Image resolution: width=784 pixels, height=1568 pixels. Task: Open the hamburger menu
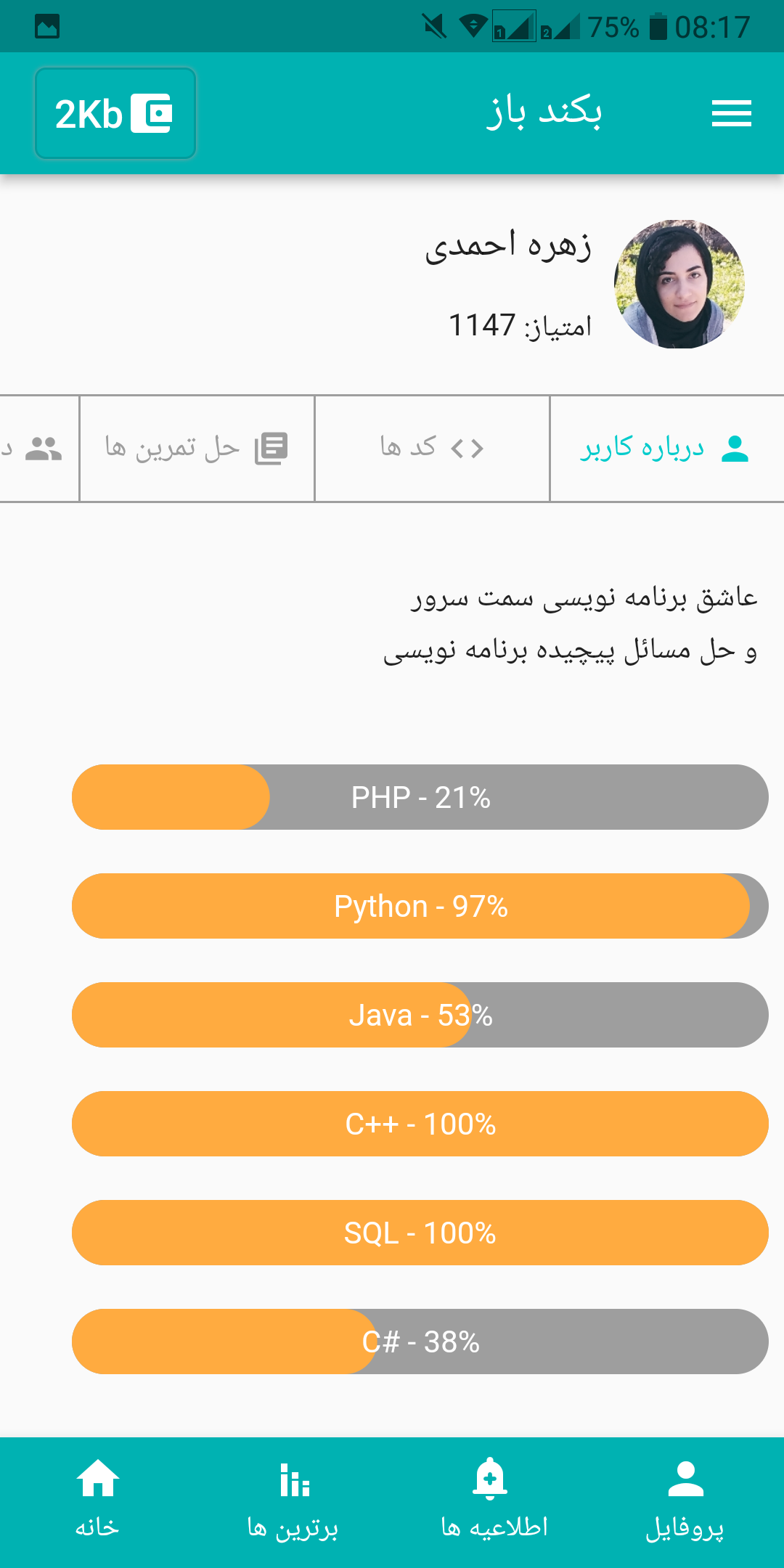click(731, 113)
